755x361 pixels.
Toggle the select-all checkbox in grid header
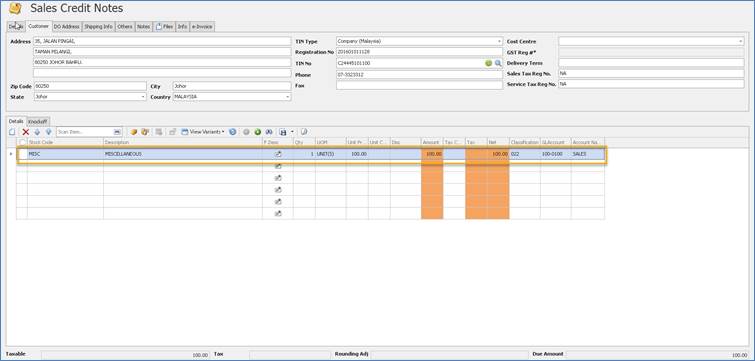tap(22, 142)
